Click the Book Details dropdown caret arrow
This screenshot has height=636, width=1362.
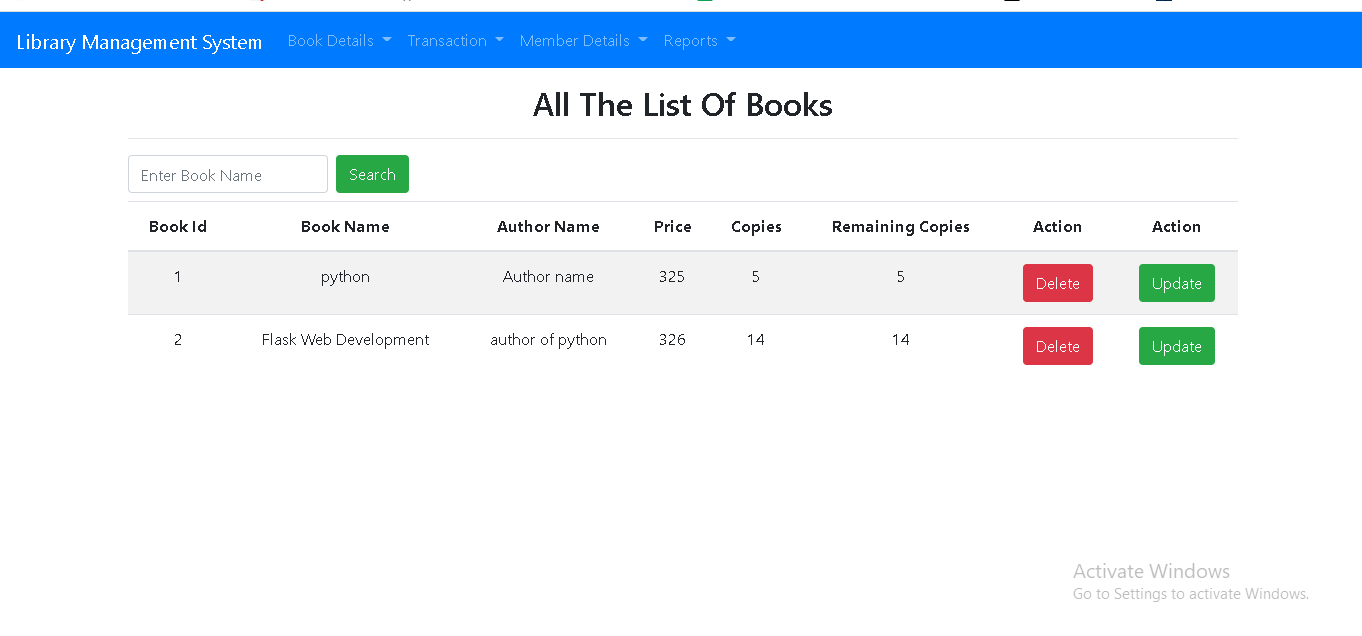tap(386, 41)
